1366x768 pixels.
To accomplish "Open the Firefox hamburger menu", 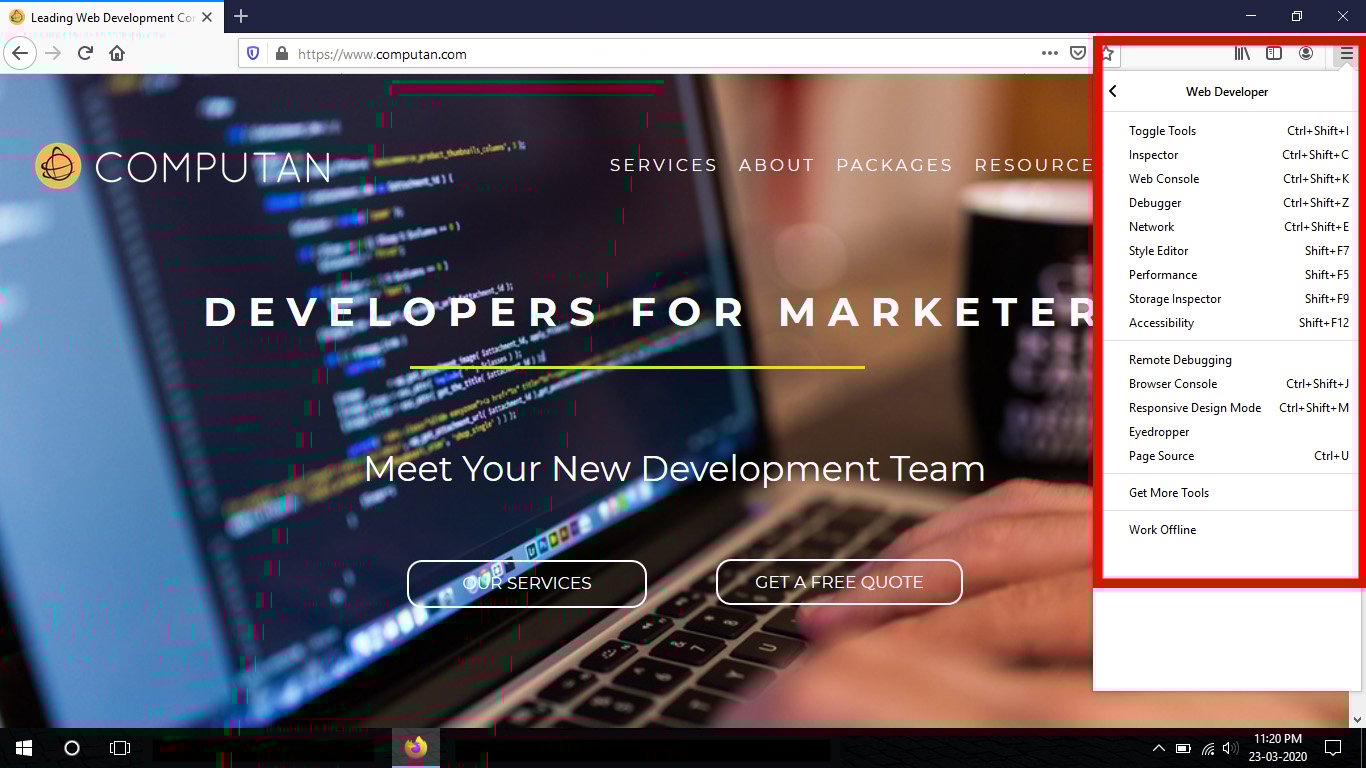I will (1346, 54).
